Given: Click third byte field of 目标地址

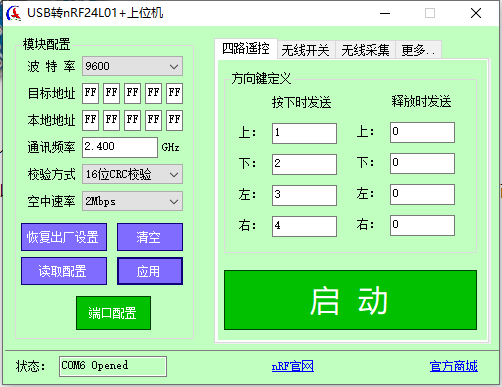Looking at the screenshot, I should [x=132, y=93].
